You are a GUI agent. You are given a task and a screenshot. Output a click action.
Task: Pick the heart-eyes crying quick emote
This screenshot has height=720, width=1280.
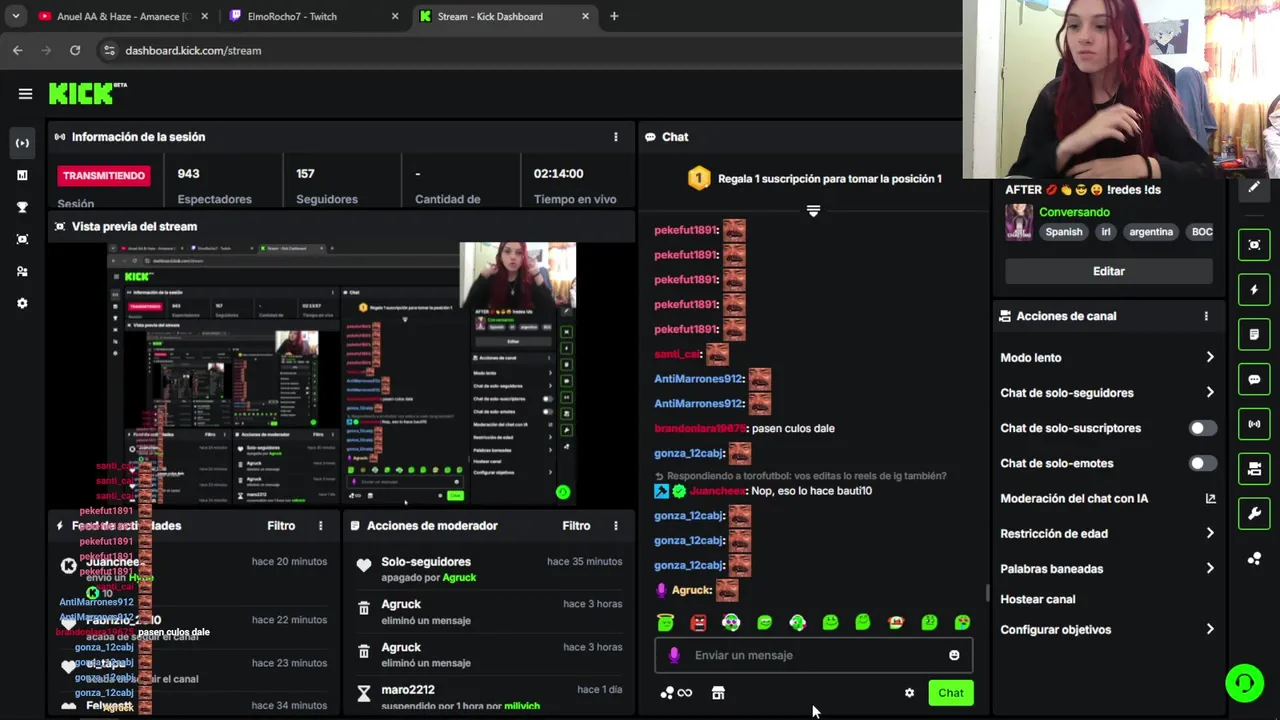[x=962, y=622]
